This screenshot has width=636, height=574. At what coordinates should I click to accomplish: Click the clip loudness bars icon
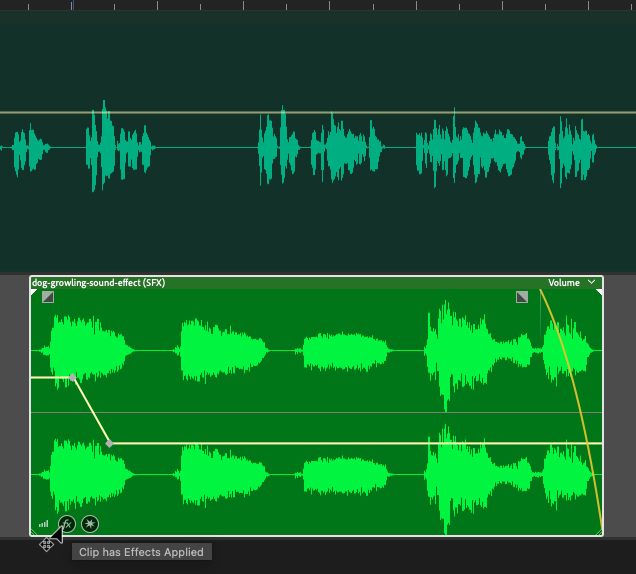click(x=43, y=524)
